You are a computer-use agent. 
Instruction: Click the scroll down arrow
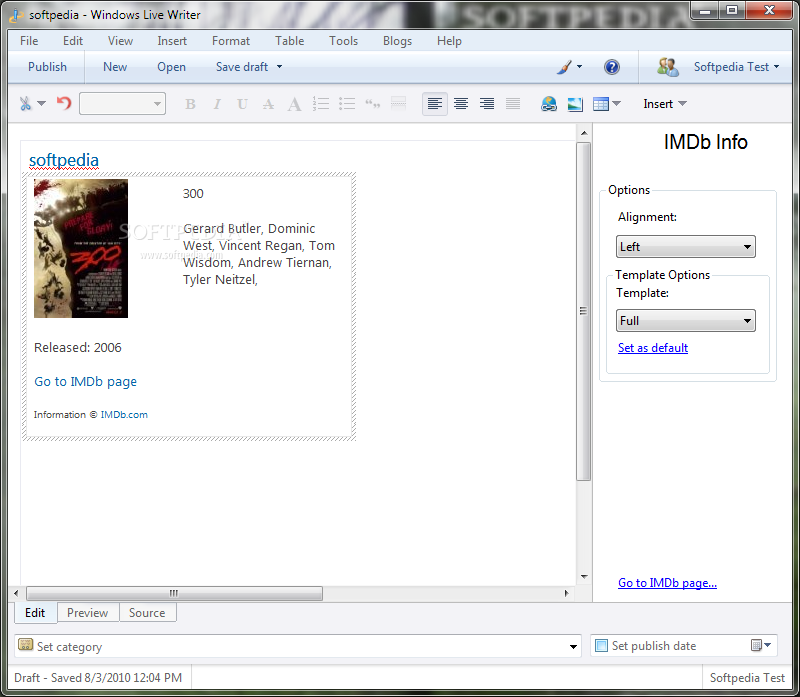point(584,577)
